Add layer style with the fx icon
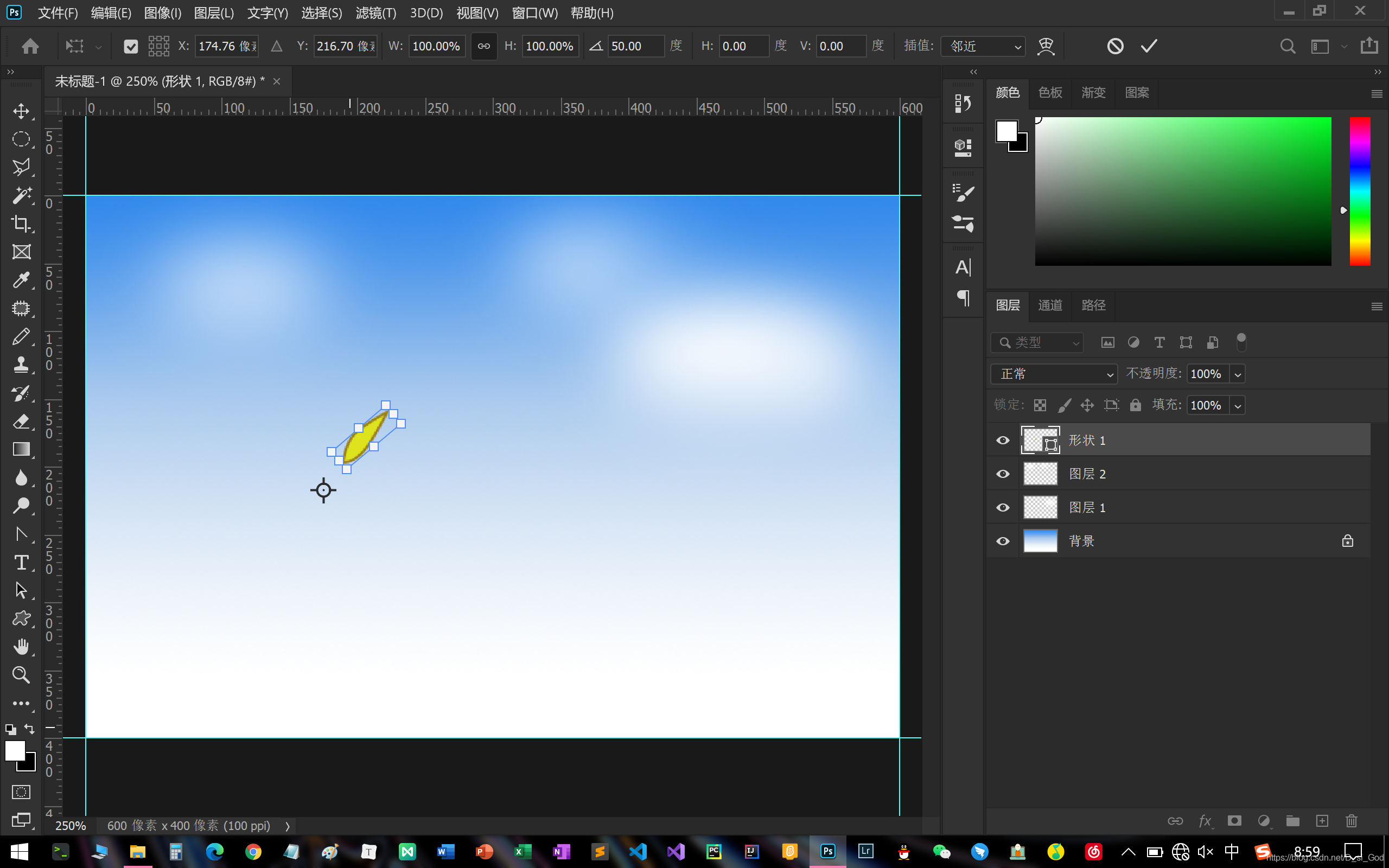This screenshot has height=868, width=1389. 1205,821
